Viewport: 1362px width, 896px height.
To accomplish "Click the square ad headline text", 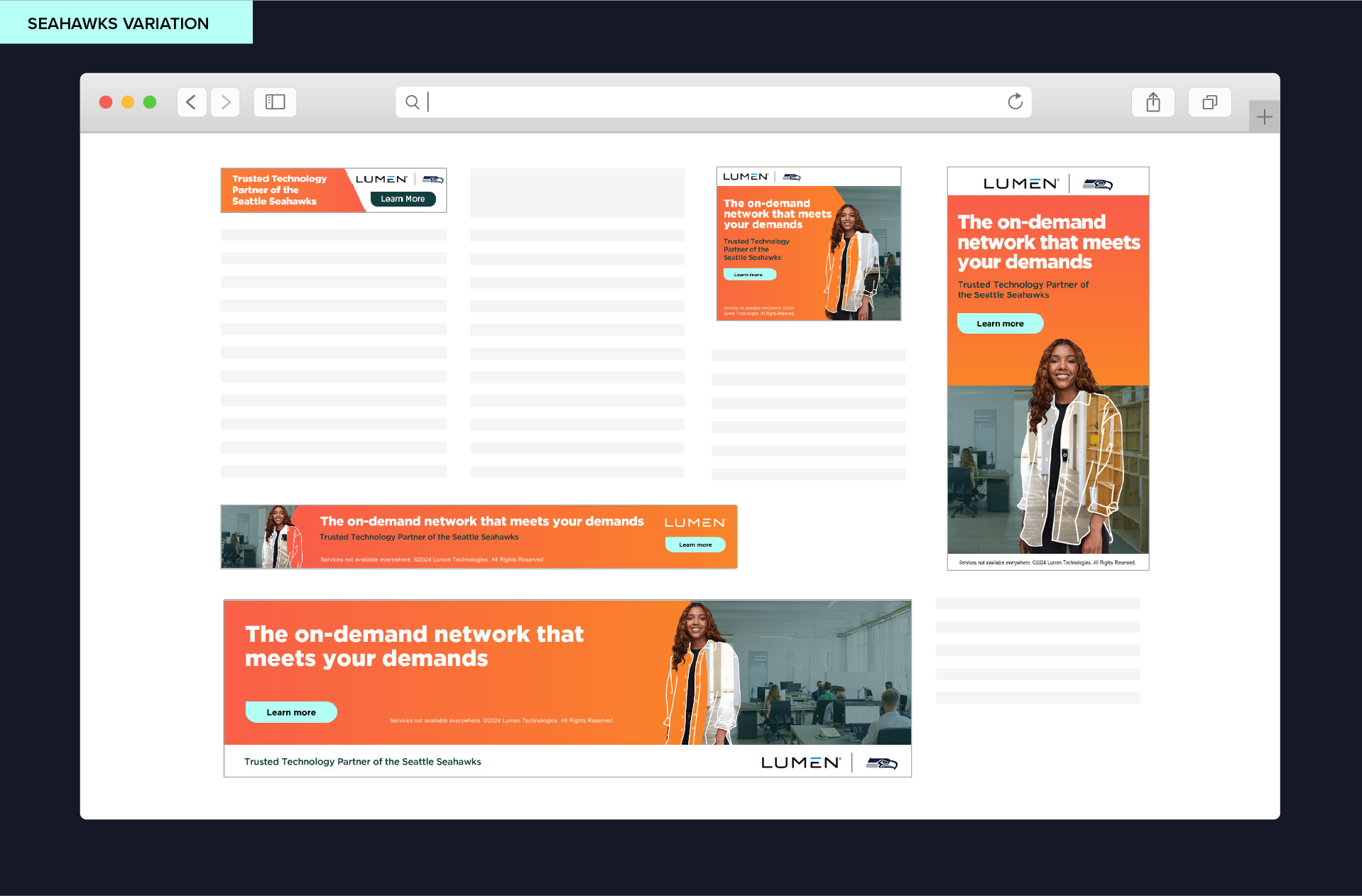I will (778, 214).
